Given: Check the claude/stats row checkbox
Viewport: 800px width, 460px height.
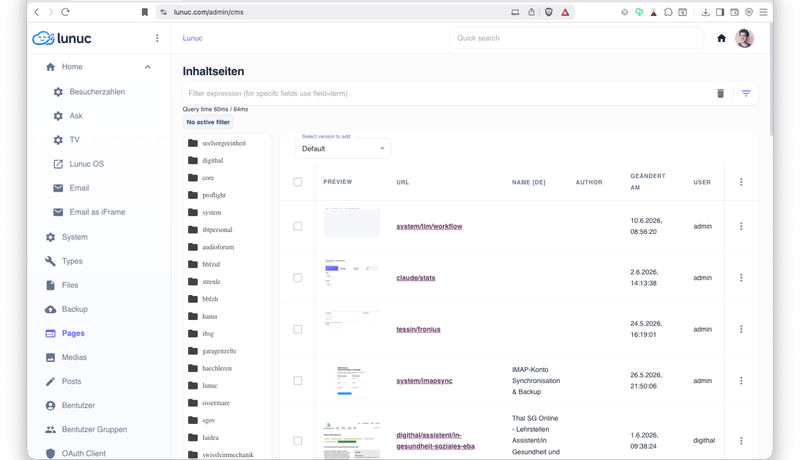Looking at the screenshot, I should coord(298,278).
